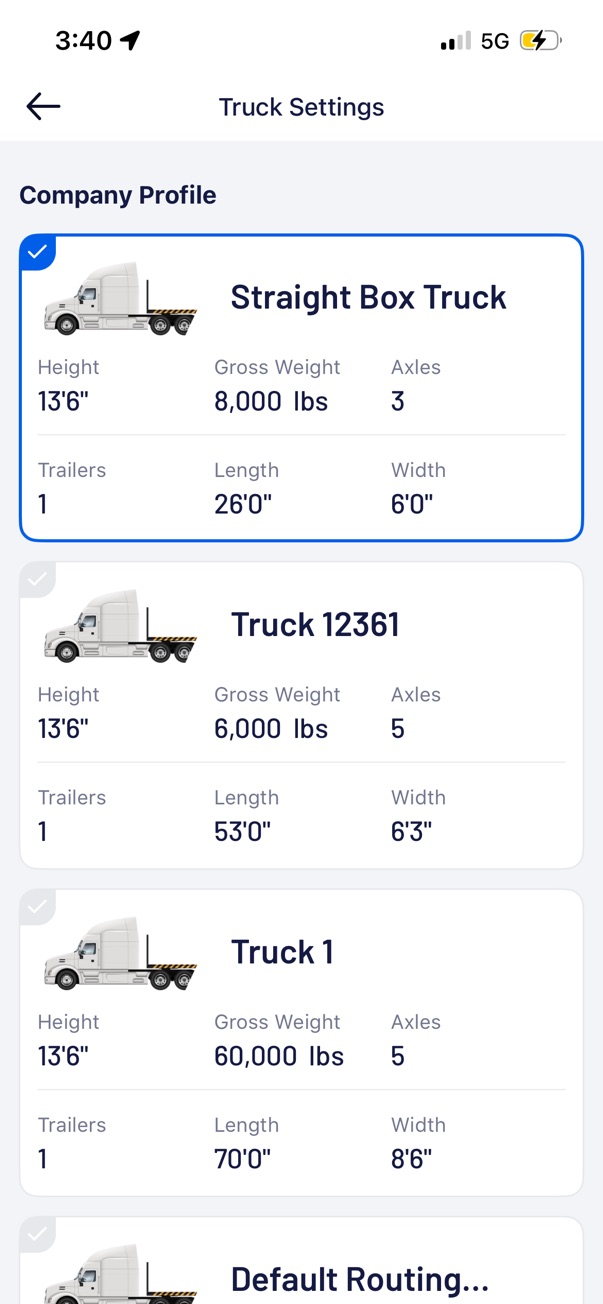Image resolution: width=603 pixels, height=1304 pixels.
Task: Select the Truck 1 title
Action: coord(282,952)
